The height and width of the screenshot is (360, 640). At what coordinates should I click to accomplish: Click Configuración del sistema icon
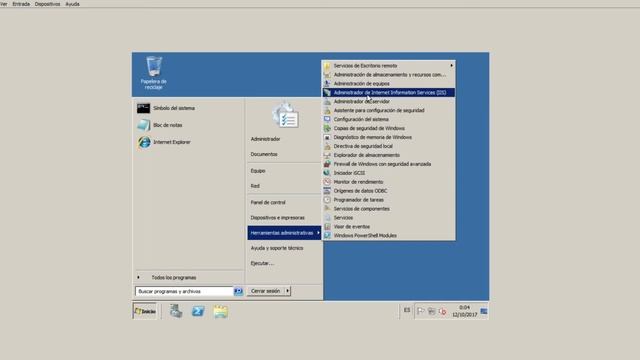[327, 119]
